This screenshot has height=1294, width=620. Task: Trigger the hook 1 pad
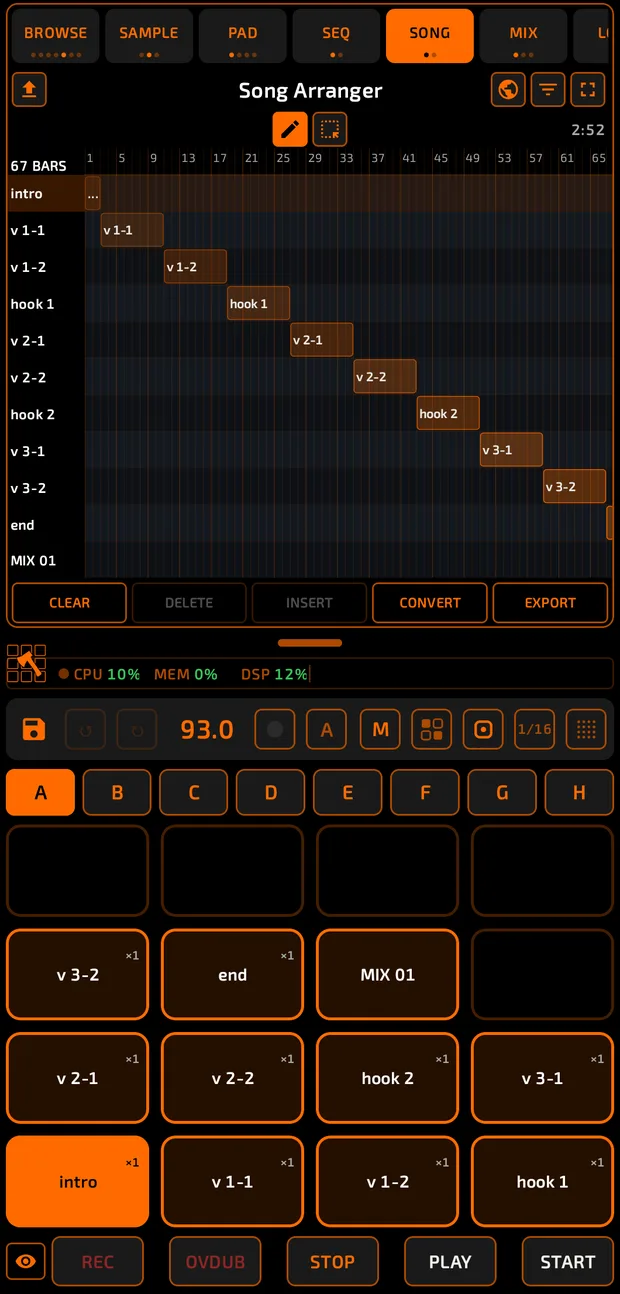click(542, 1181)
